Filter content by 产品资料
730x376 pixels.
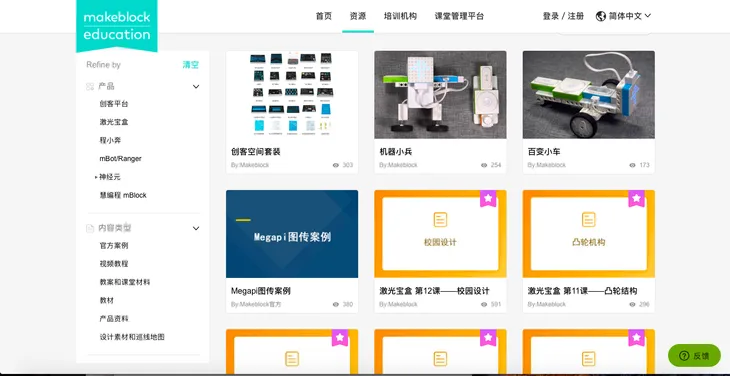[114, 319]
